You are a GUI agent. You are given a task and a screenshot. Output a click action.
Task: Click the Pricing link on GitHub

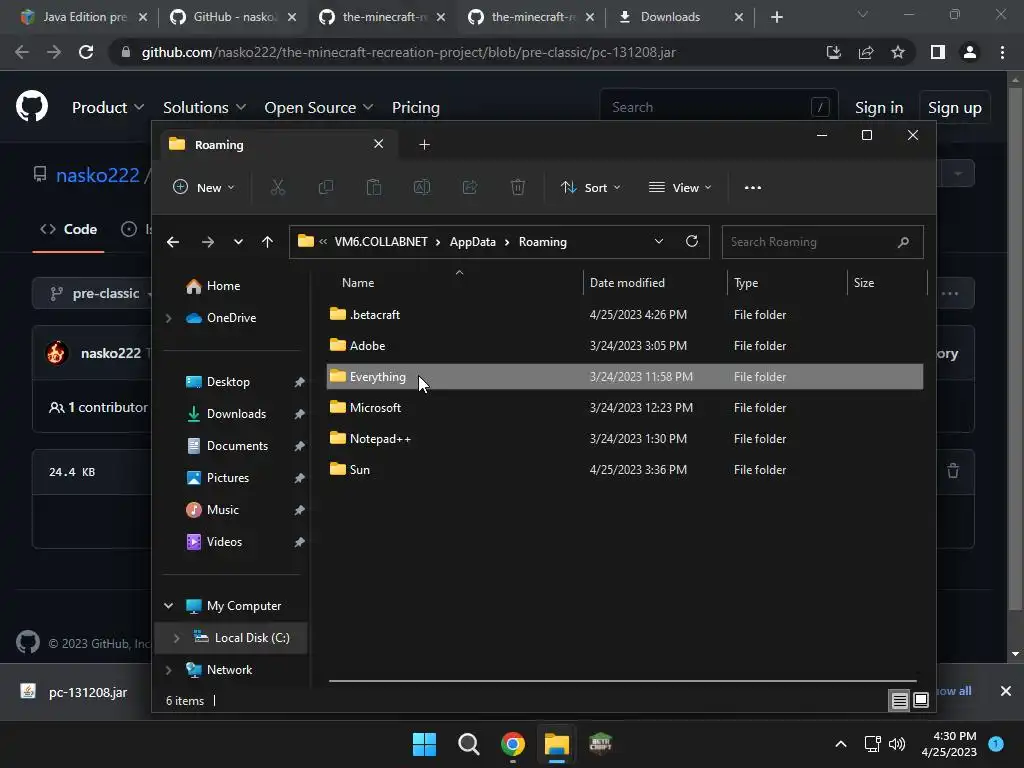[x=415, y=107]
